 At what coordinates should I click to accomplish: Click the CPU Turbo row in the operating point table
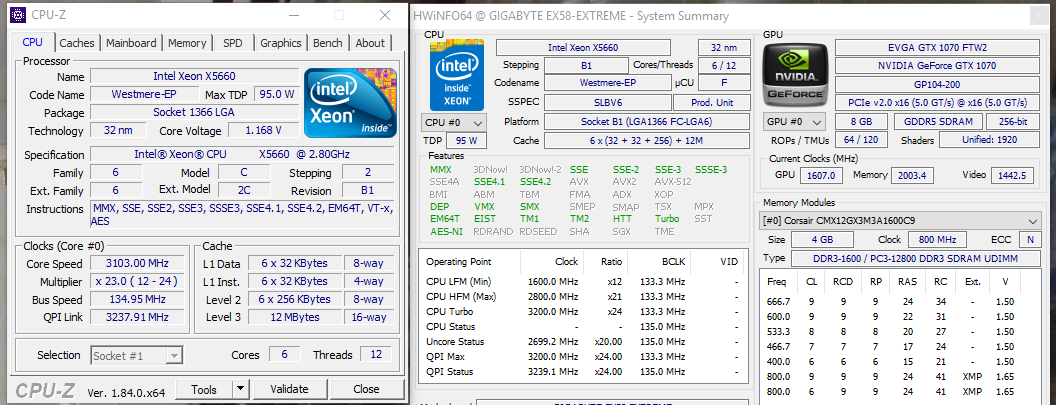coord(583,312)
